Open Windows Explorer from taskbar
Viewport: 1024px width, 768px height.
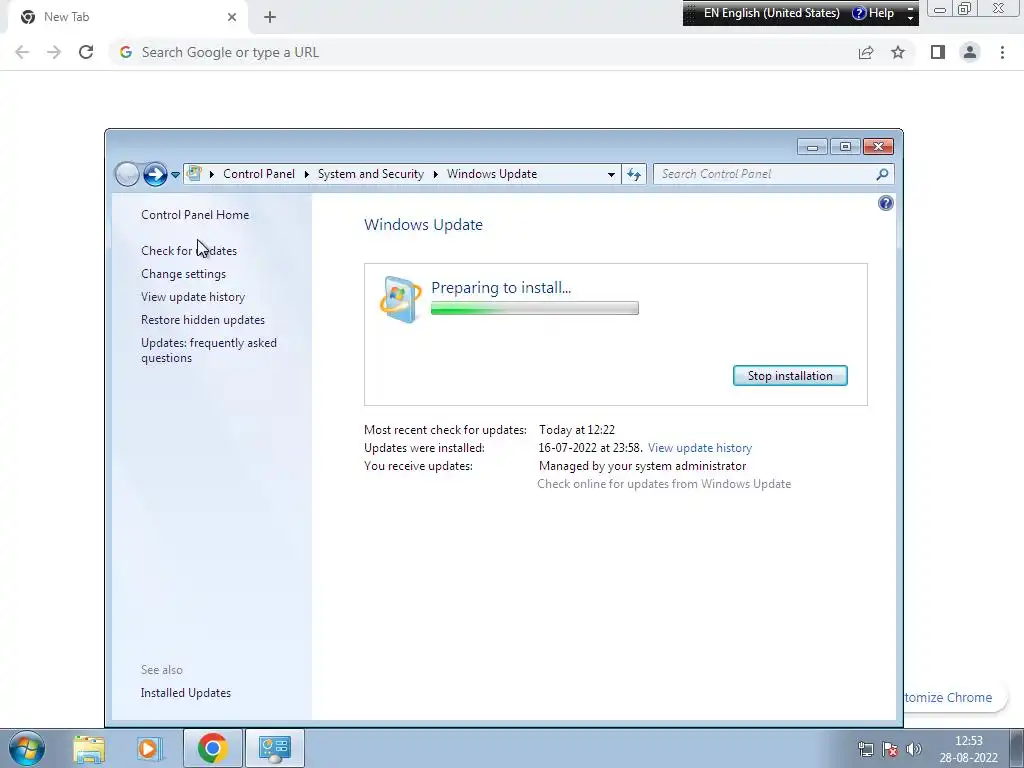(89, 748)
